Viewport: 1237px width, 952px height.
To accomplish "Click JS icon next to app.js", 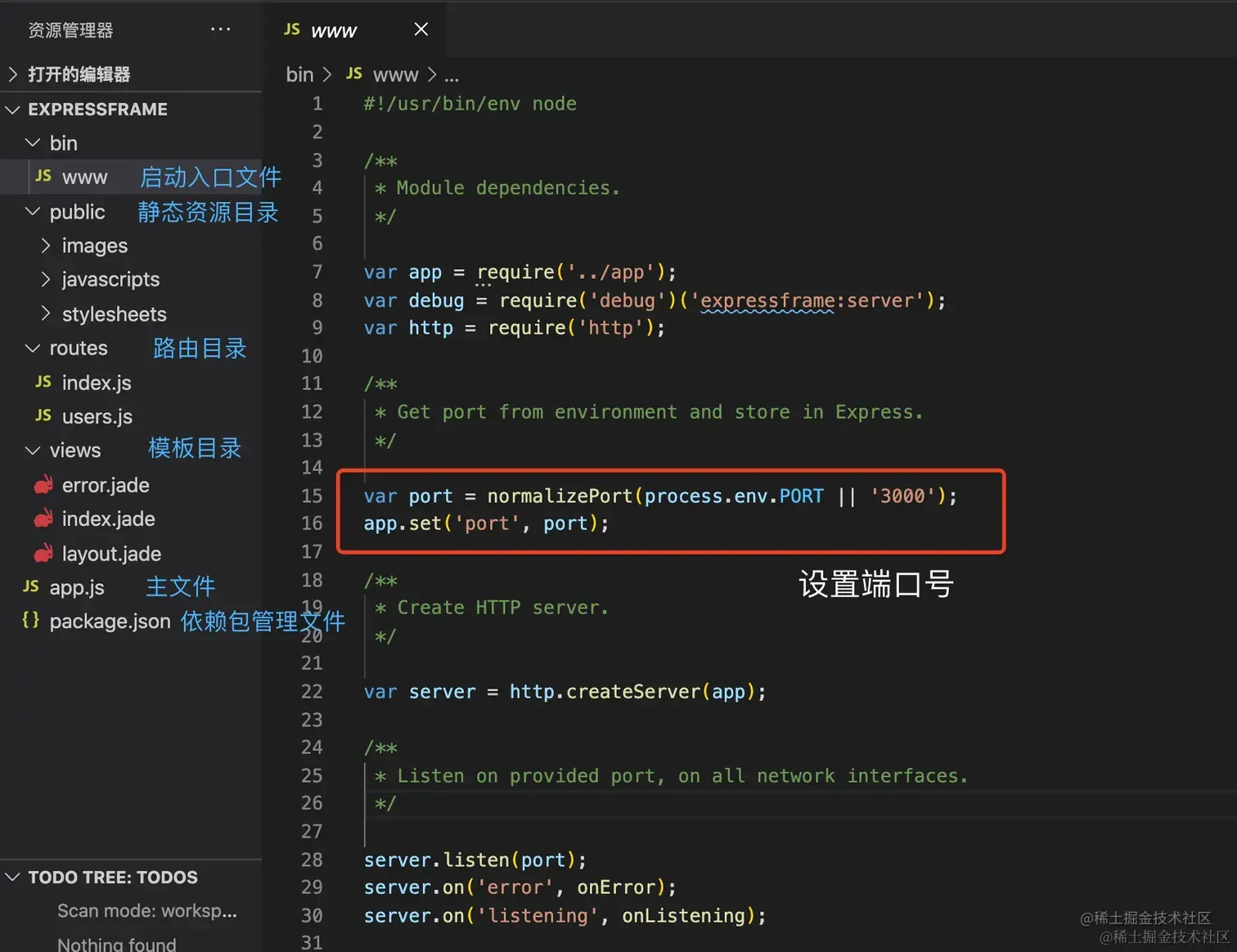I will (x=31, y=586).
